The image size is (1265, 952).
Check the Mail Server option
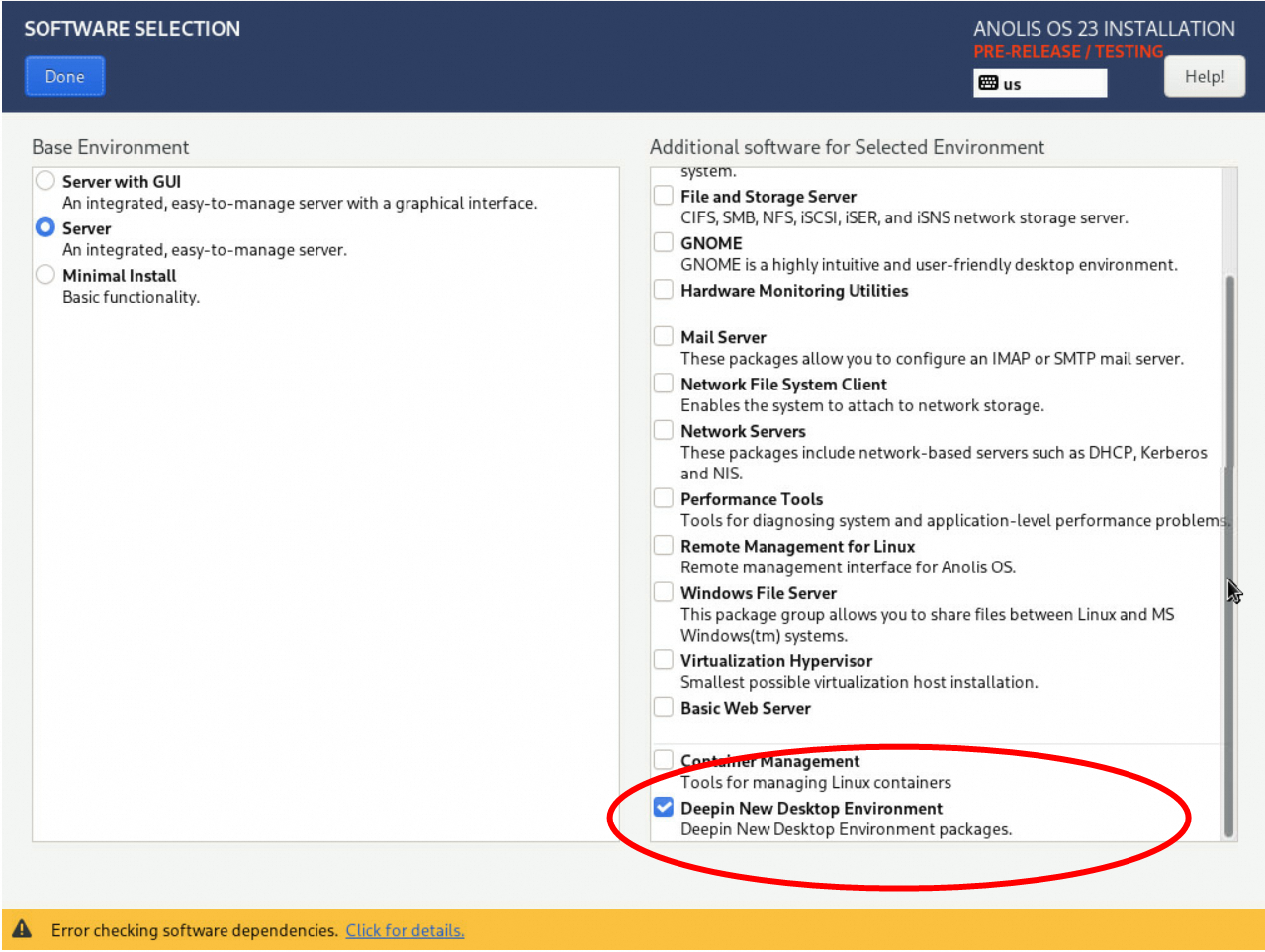pyautogui.click(x=664, y=337)
